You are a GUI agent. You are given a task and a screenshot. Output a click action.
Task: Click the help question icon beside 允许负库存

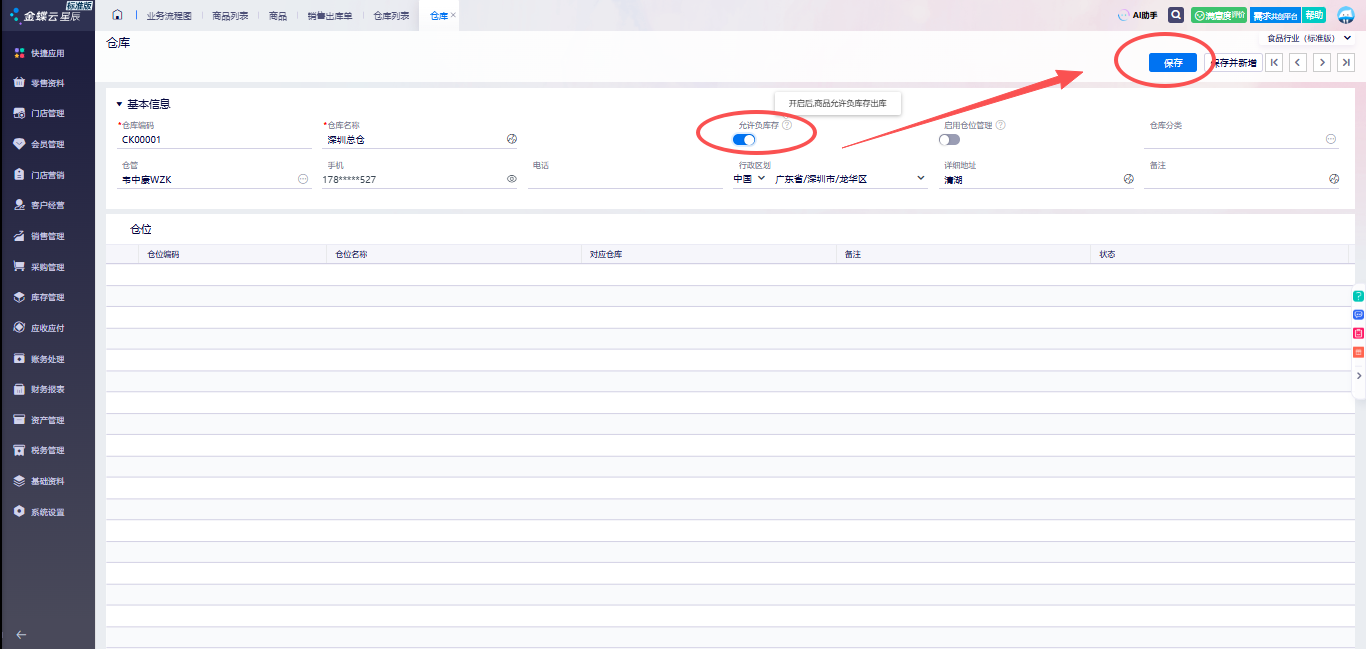click(787, 125)
